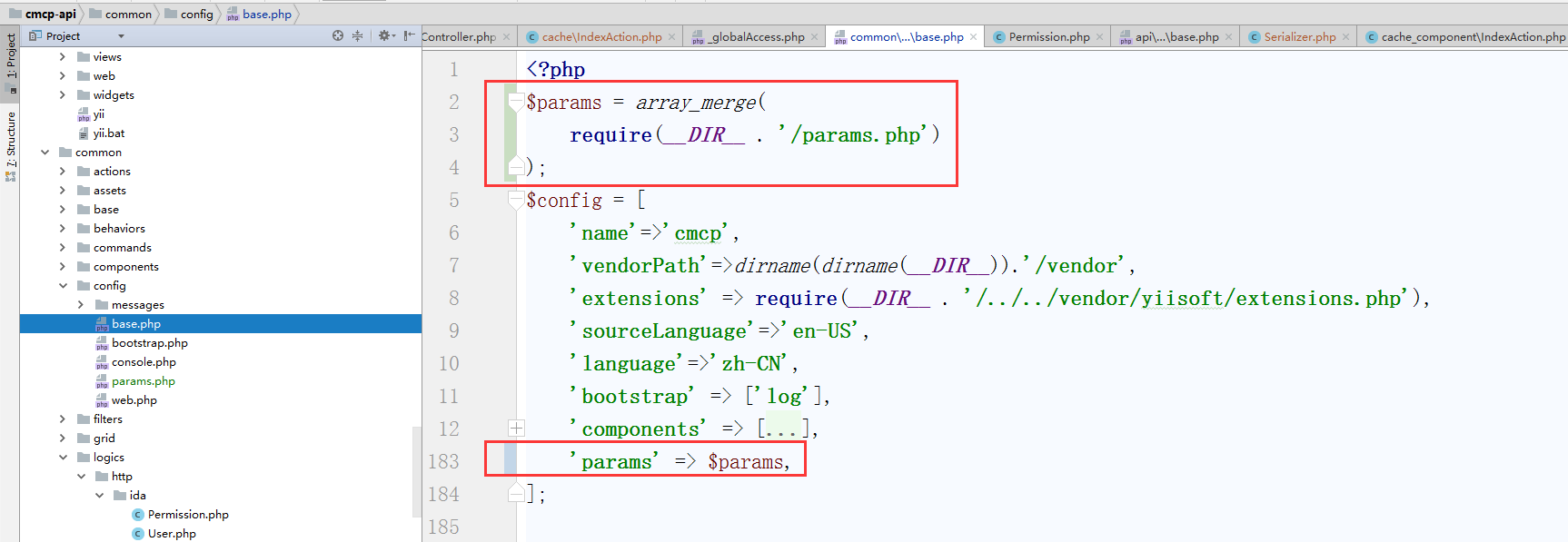Expand the messages folder
Image resolution: width=1568 pixels, height=542 pixels.
tap(81, 305)
